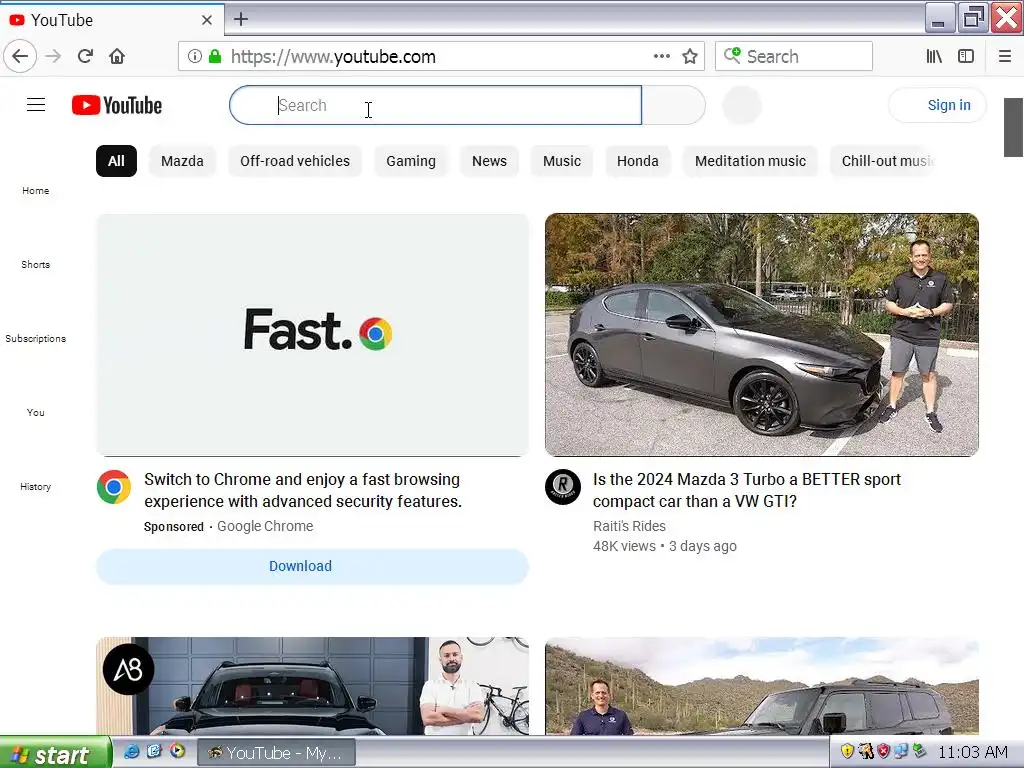Click into the YouTube Search field
1024x768 pixels.
pos(436,105)
